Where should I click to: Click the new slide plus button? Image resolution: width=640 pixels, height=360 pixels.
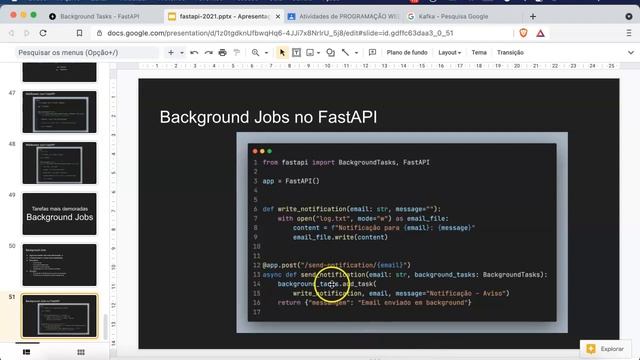pyautogui.click(x=171, y=53)
